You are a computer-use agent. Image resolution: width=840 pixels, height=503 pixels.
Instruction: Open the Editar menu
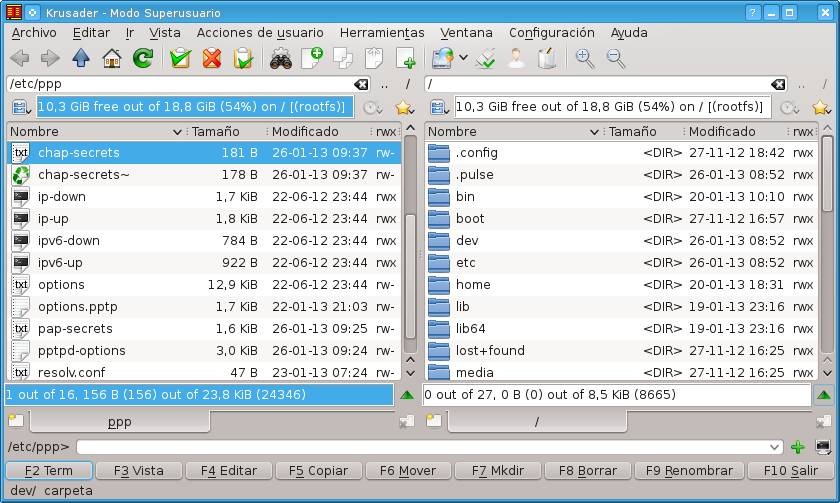91,33
